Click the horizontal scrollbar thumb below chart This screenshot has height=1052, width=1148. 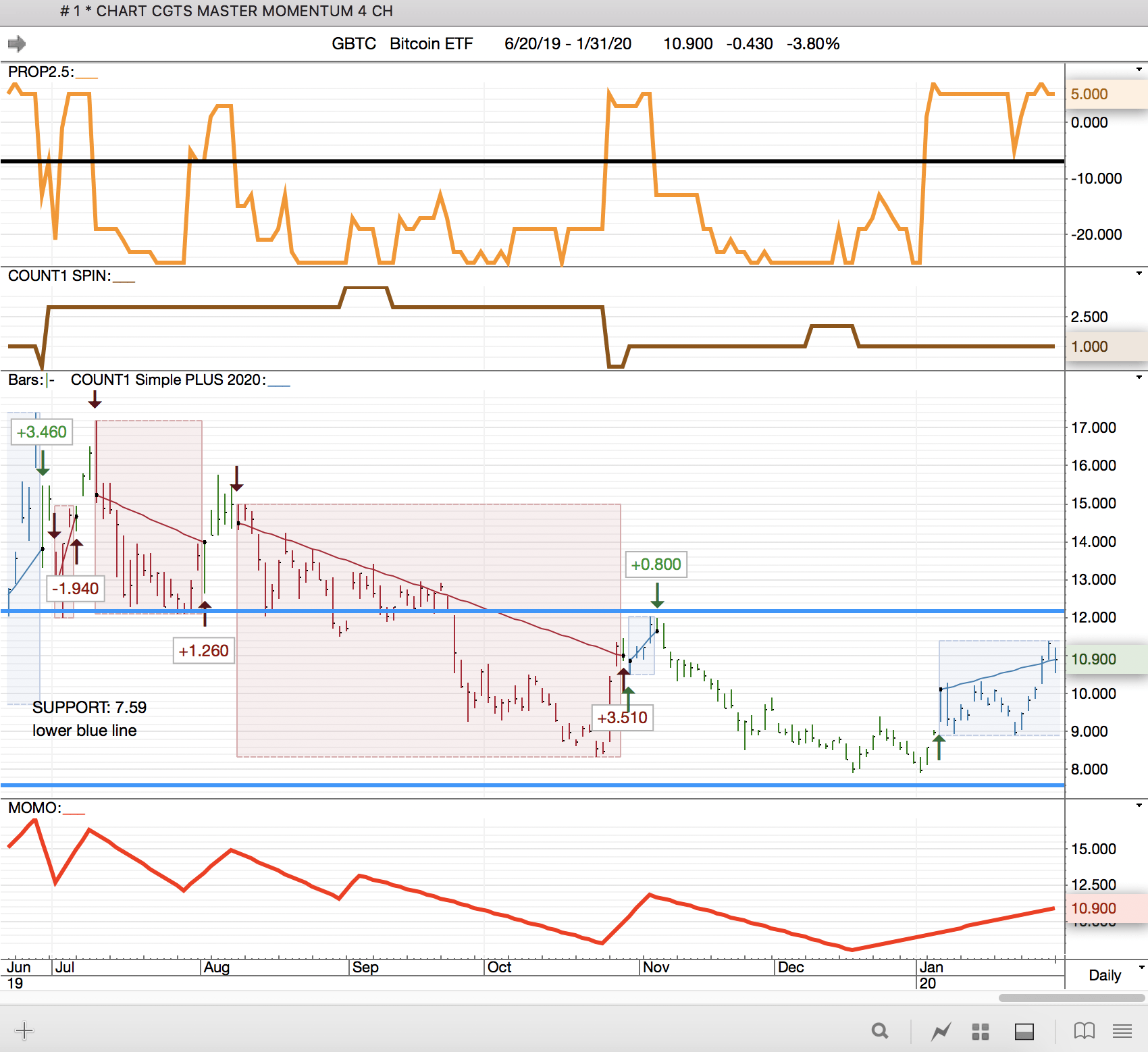tap(1072, 998)
